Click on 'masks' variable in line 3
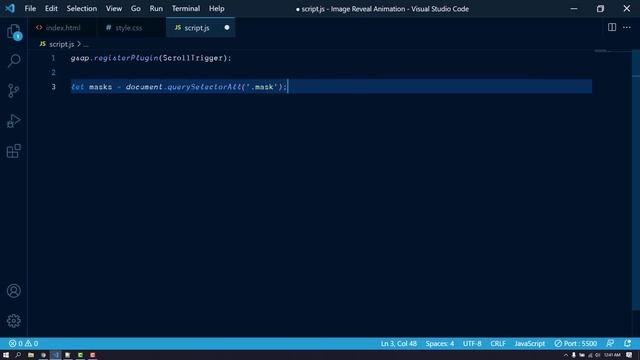The image size is (640, 360). [100, 87]
